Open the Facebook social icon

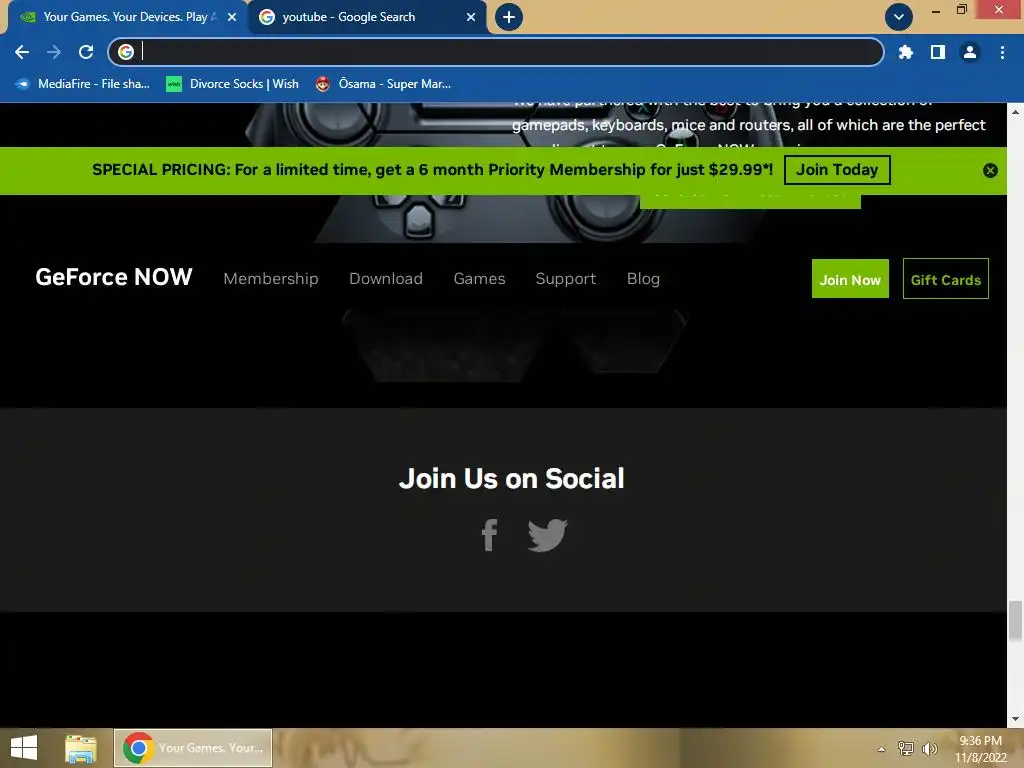click(x=490, y=535)
